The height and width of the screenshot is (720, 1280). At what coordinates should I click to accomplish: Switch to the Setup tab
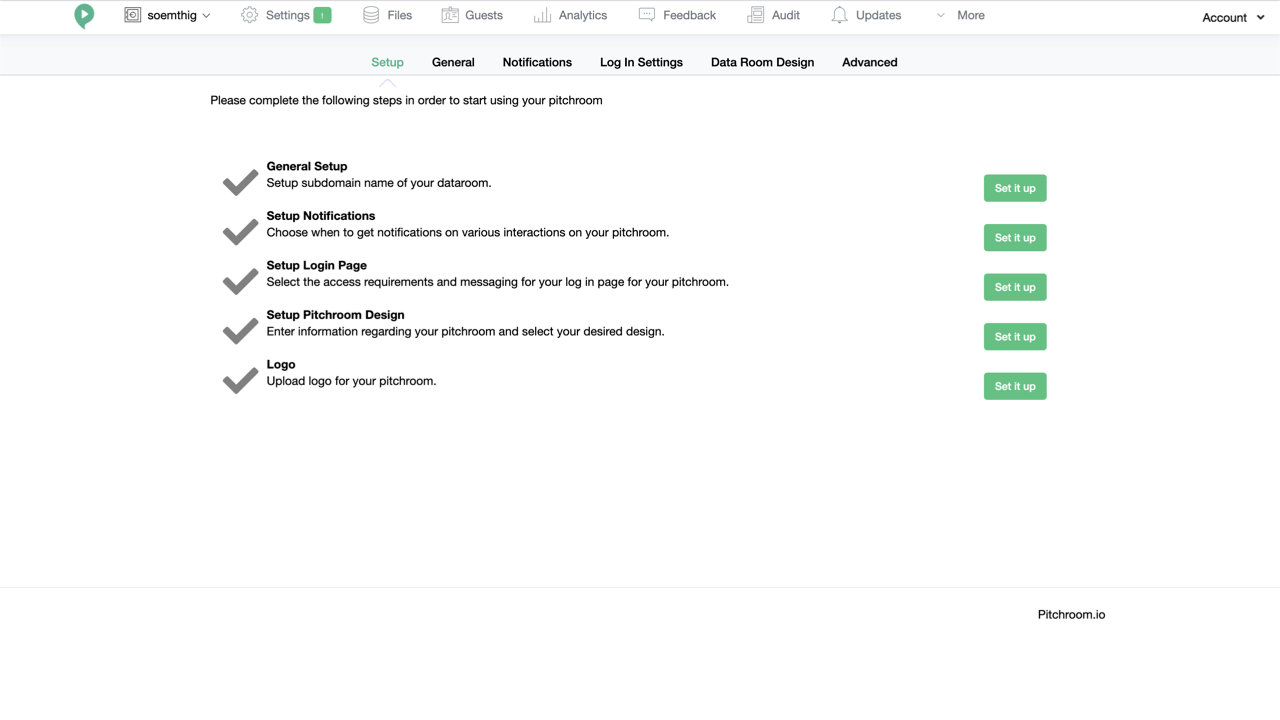pyautogui.click(x=387, y=62)
